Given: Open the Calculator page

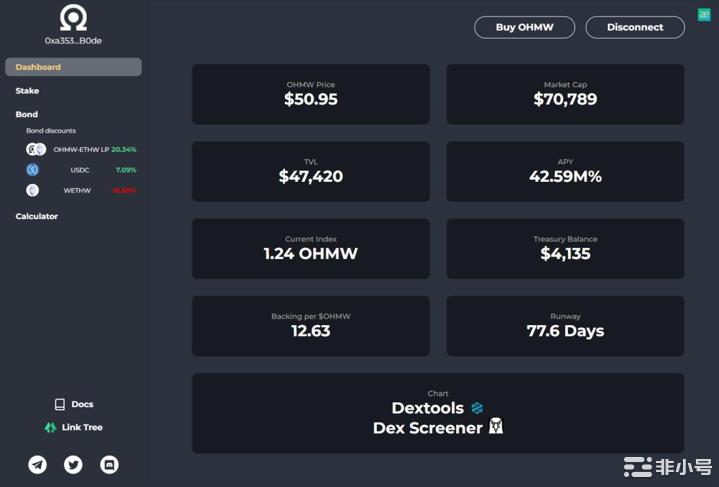Looking at the screenshot, I should click(x=37, y=216).
